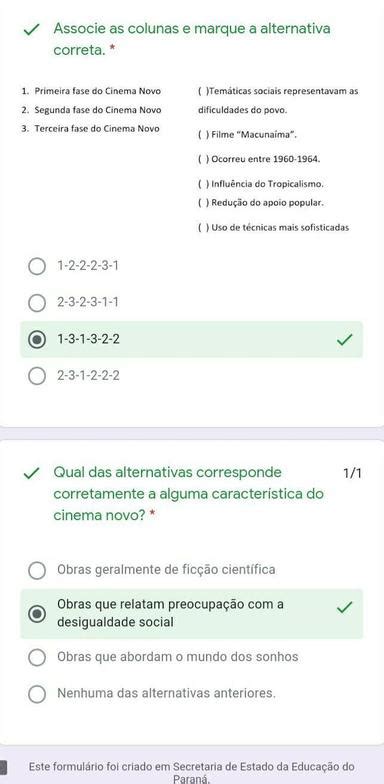Click the correct-answer checkmark in the 1-3-1-3-2-2 row
The height and width of the screenshot is (784, 384).
coord(344,340)
